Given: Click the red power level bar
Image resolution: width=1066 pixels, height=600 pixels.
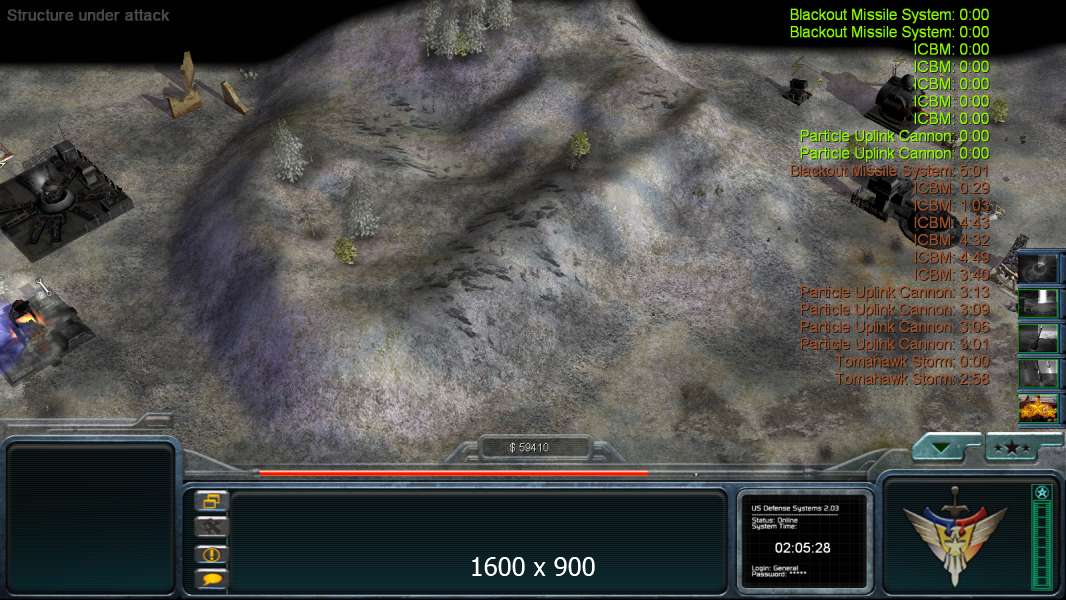Looking at the screenshot, I should [x=453, y=472].
